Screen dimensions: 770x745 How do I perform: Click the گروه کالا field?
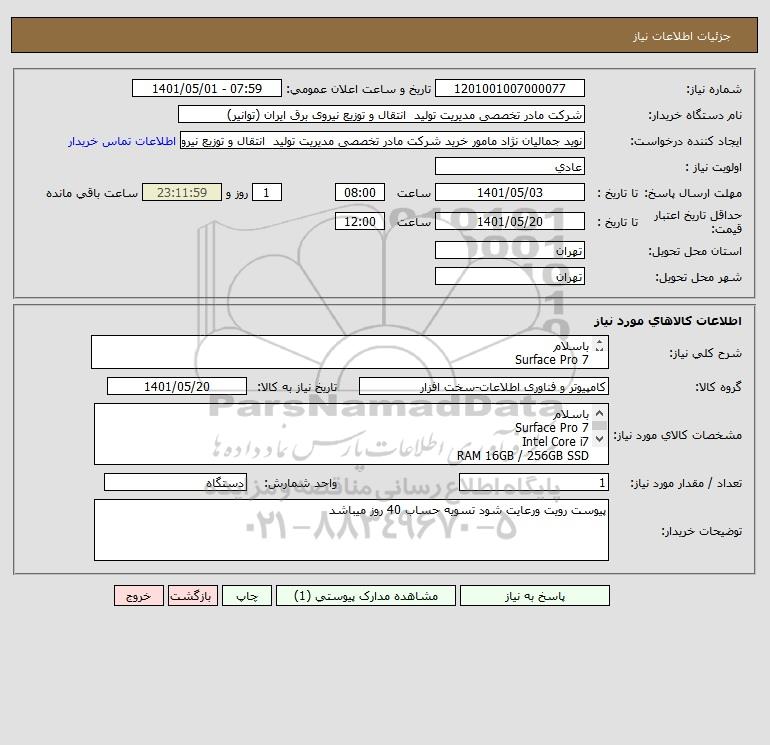tap(484, 386)
